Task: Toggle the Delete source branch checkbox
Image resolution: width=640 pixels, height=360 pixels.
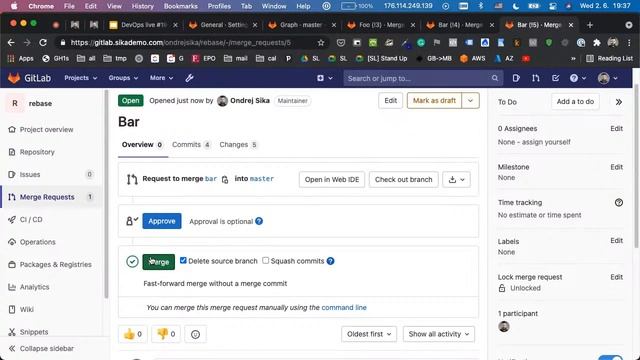Action: tap(183, 260)
